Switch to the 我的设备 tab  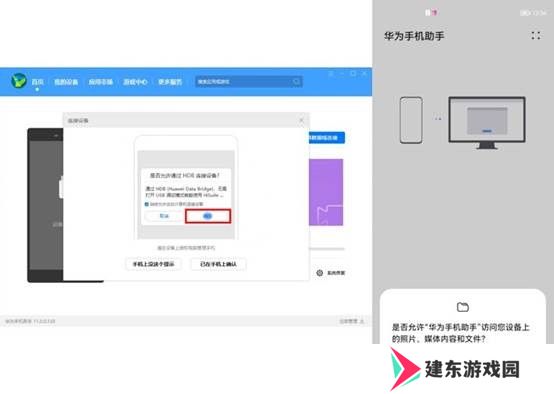point(66,82)
